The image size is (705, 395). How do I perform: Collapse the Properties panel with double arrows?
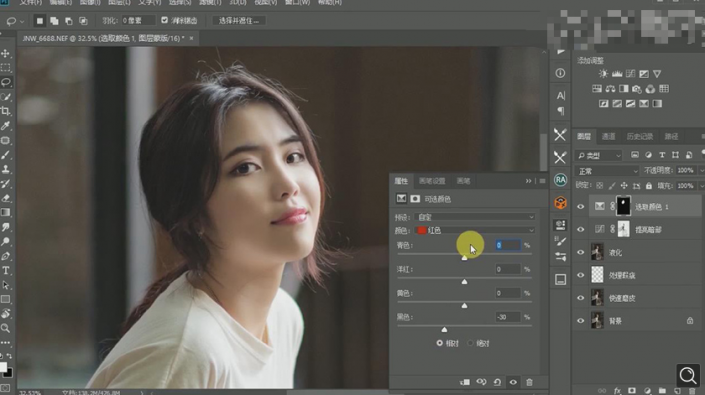coord(528,181)
